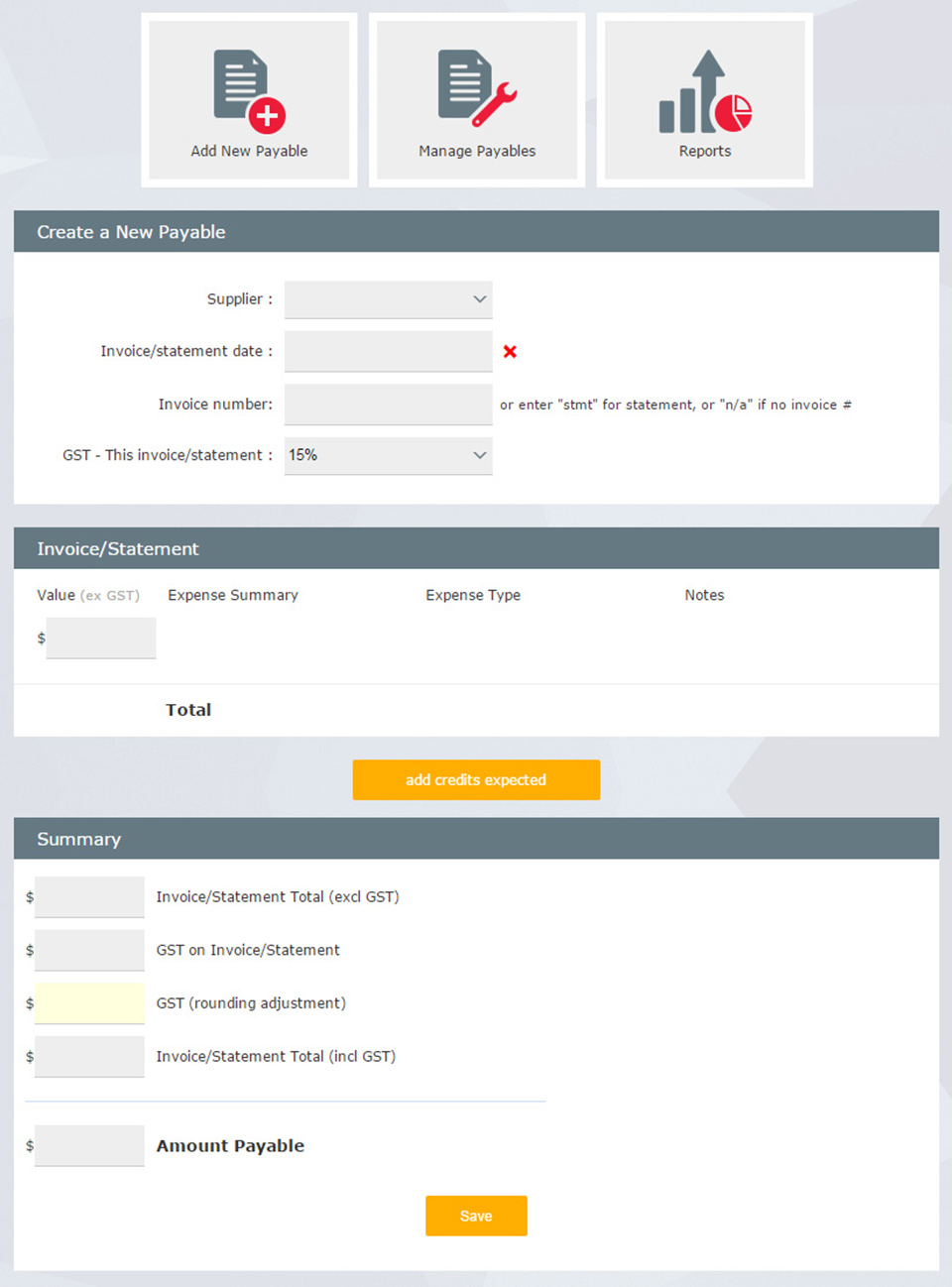Image resolution: width=952 pixels, height=1287 pixels.
Task: Open the Reports chart icon
Action: point(705,92)
